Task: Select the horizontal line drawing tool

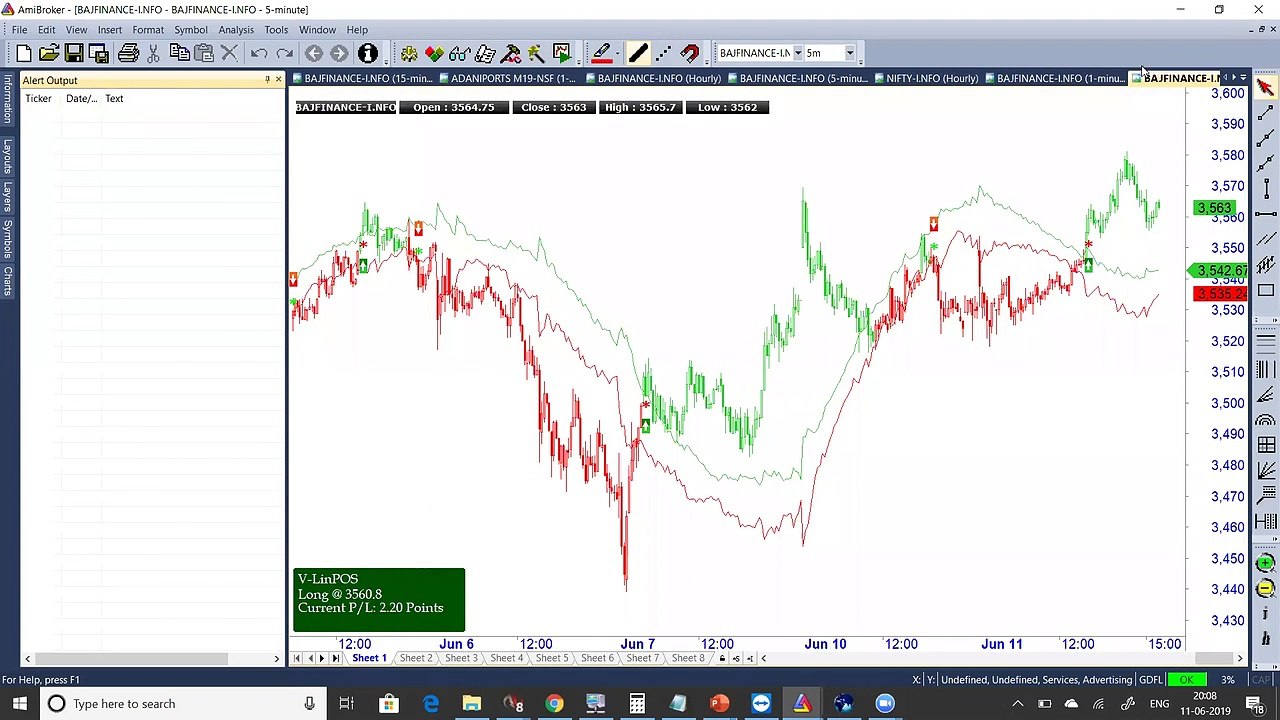Action: [x=1266, y=214]
